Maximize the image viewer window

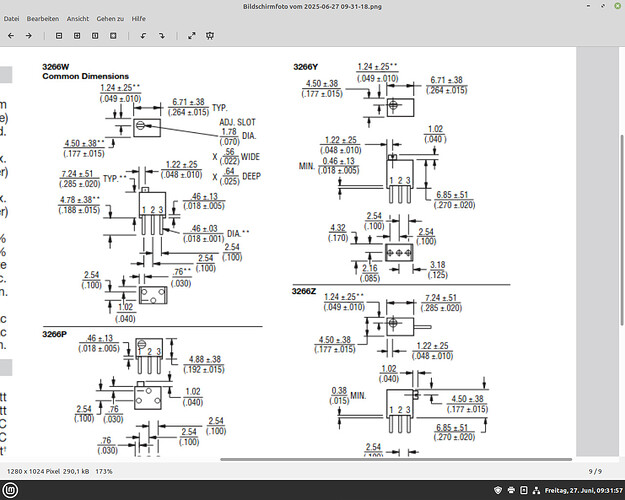pos(603,6)
